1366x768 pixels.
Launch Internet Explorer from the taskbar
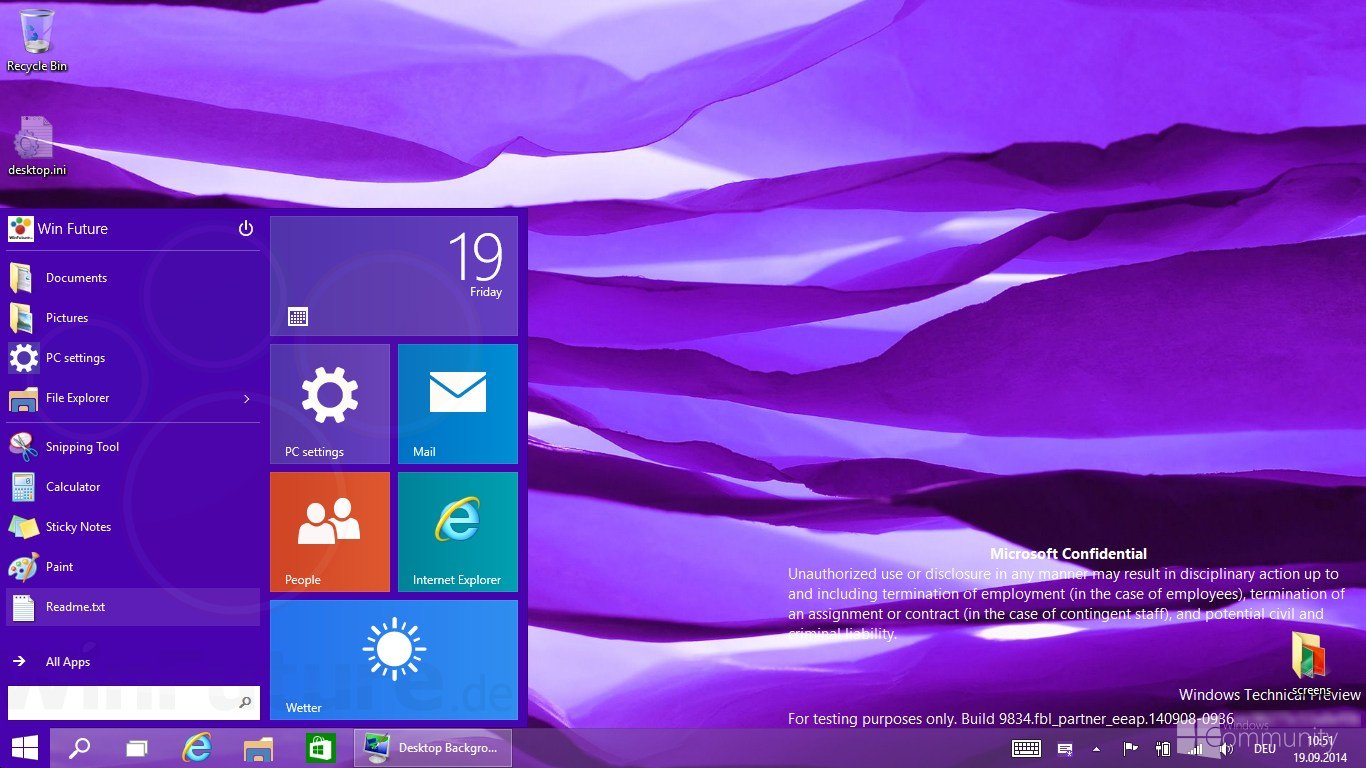(197, 748)
